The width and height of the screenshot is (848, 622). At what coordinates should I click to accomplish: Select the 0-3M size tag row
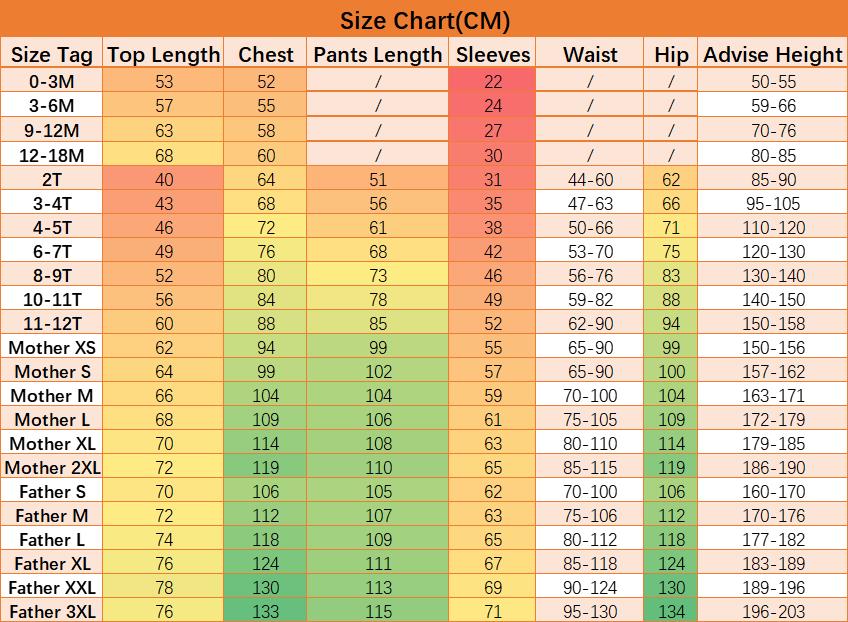click(x=51, y=82)
